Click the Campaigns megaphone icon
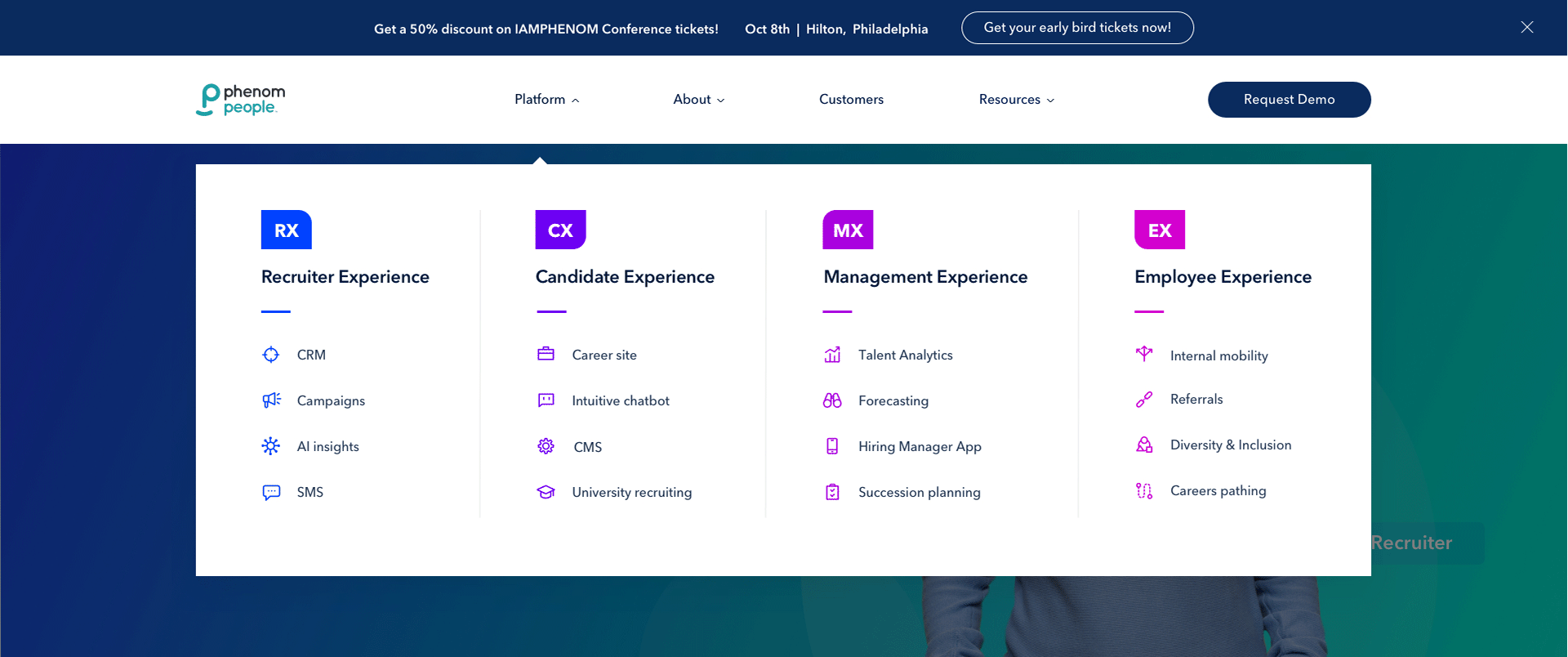The height and width of the screenshot is (657, 1568). click(271, 400)
